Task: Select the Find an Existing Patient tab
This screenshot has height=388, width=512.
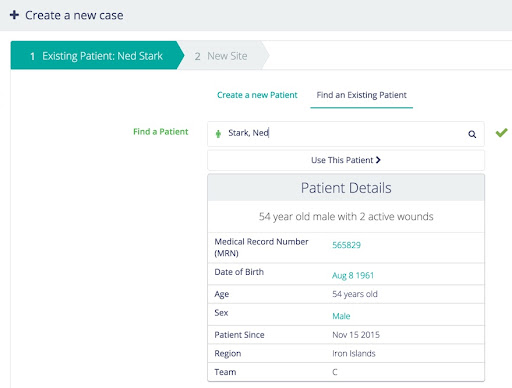Action: click(361, 95)
